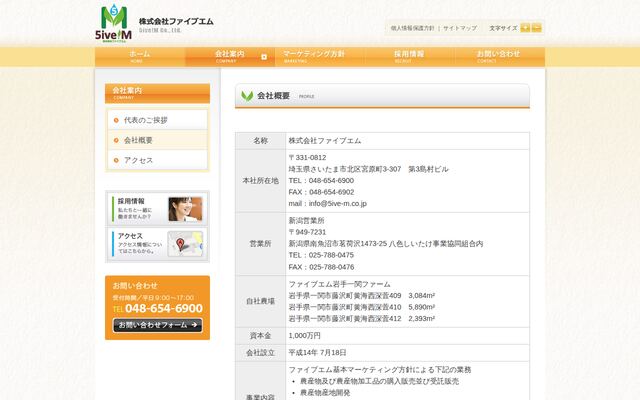Screen dimensions: 640x400
Task: Click 農産物産地開発 bullet item
Action: click(x=325, y=392)
